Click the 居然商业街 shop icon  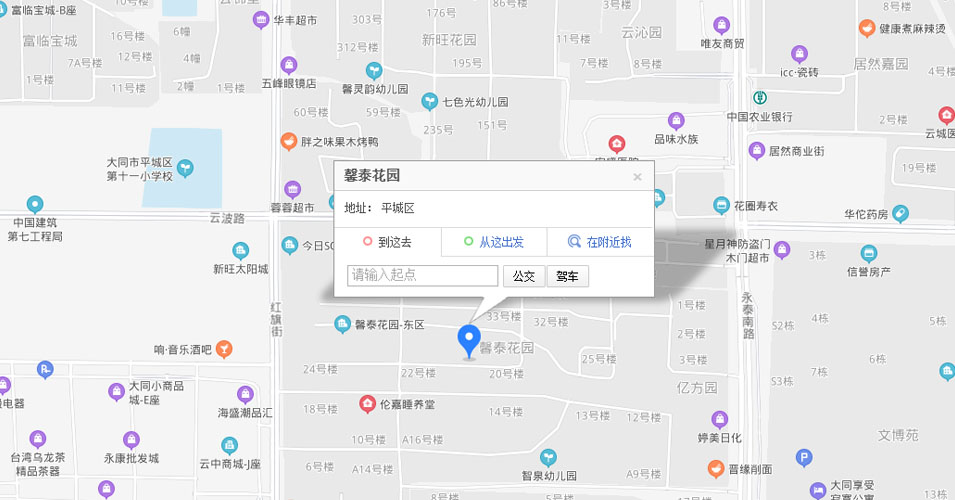[756, 150]
